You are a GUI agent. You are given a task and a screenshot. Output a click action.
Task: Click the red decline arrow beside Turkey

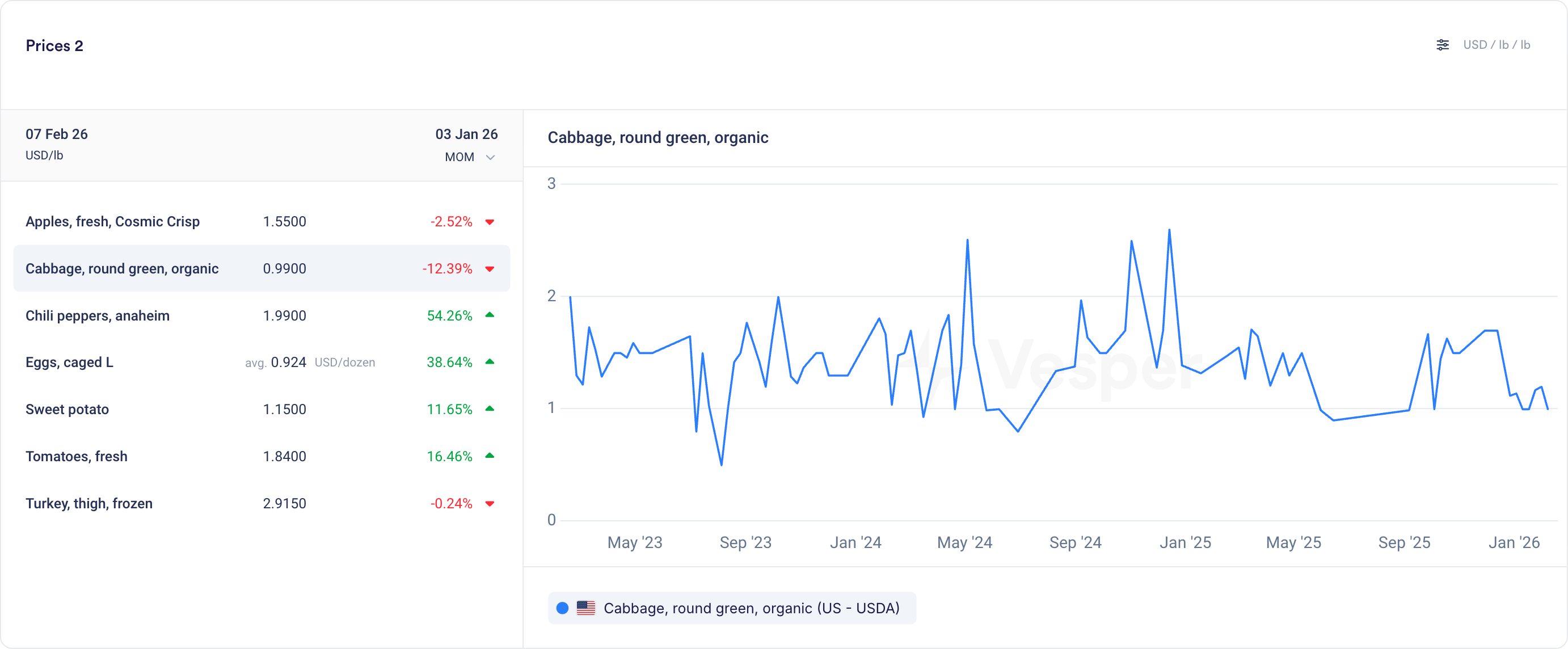pyautogui.click(x=490, y=504)
